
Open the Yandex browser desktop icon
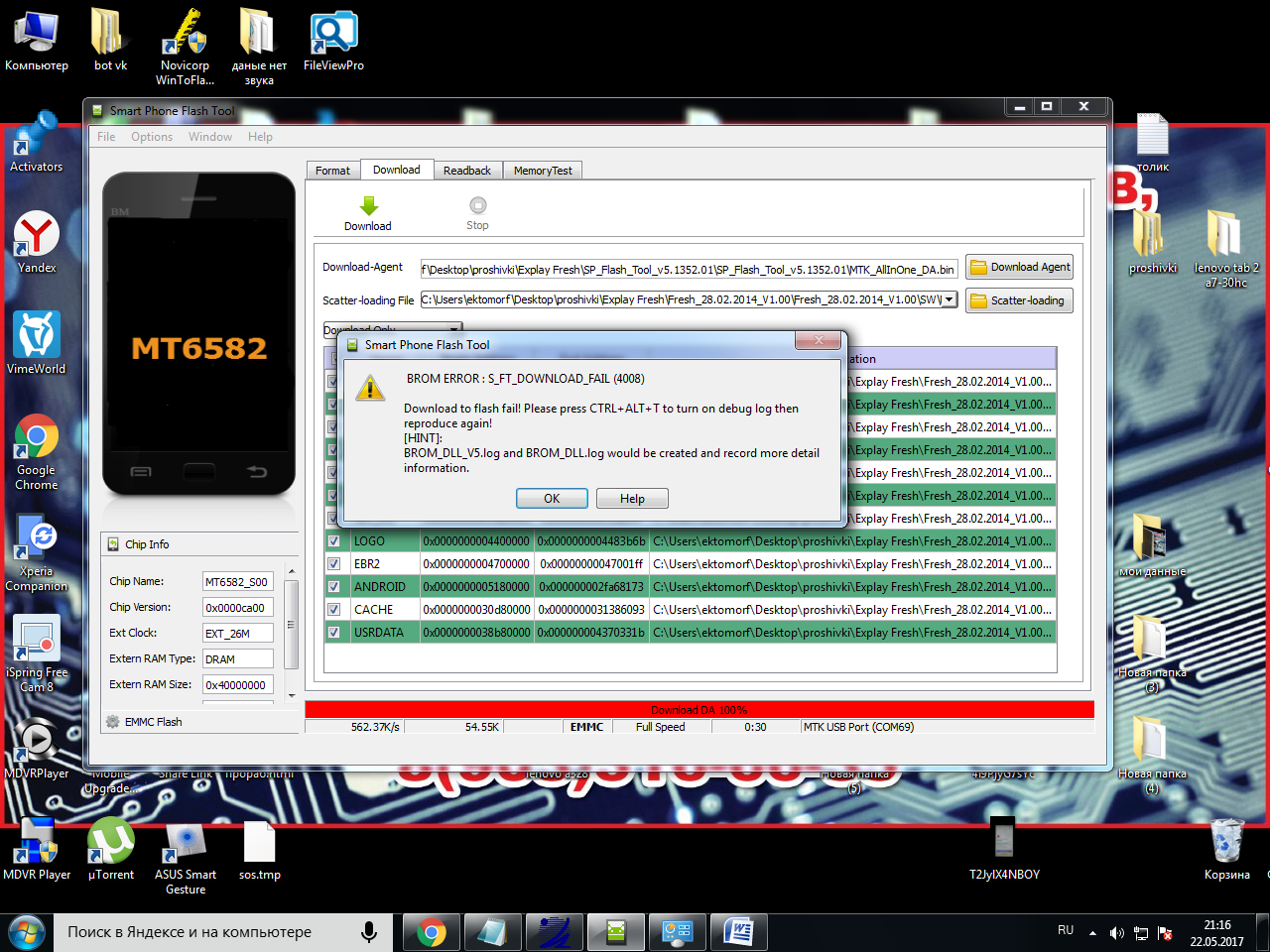click(x=37, y=235)
